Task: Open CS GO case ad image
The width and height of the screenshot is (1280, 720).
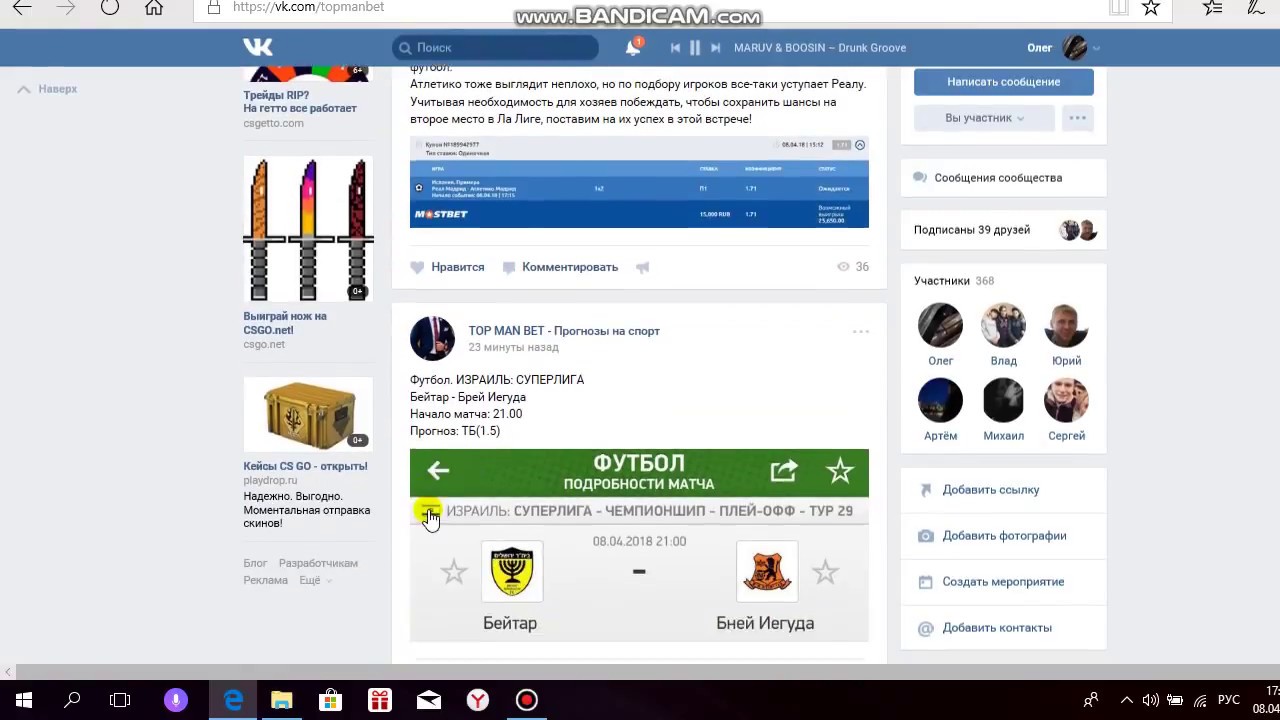Action: 308,414
